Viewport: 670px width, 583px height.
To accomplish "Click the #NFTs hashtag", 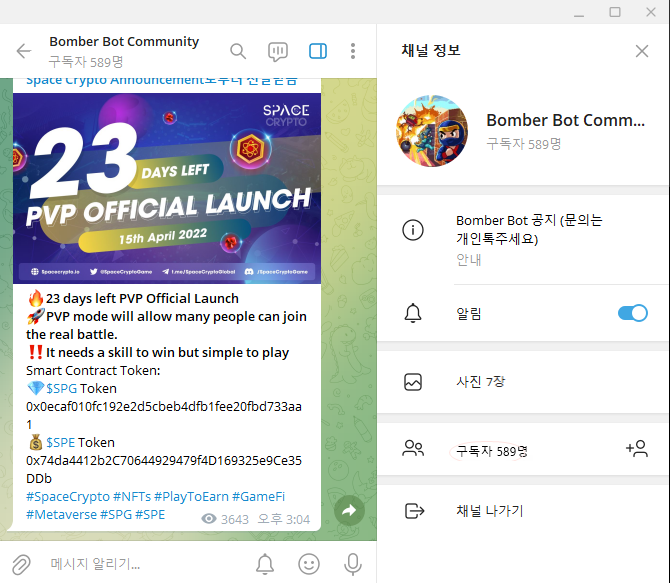I will pos(132,497).
